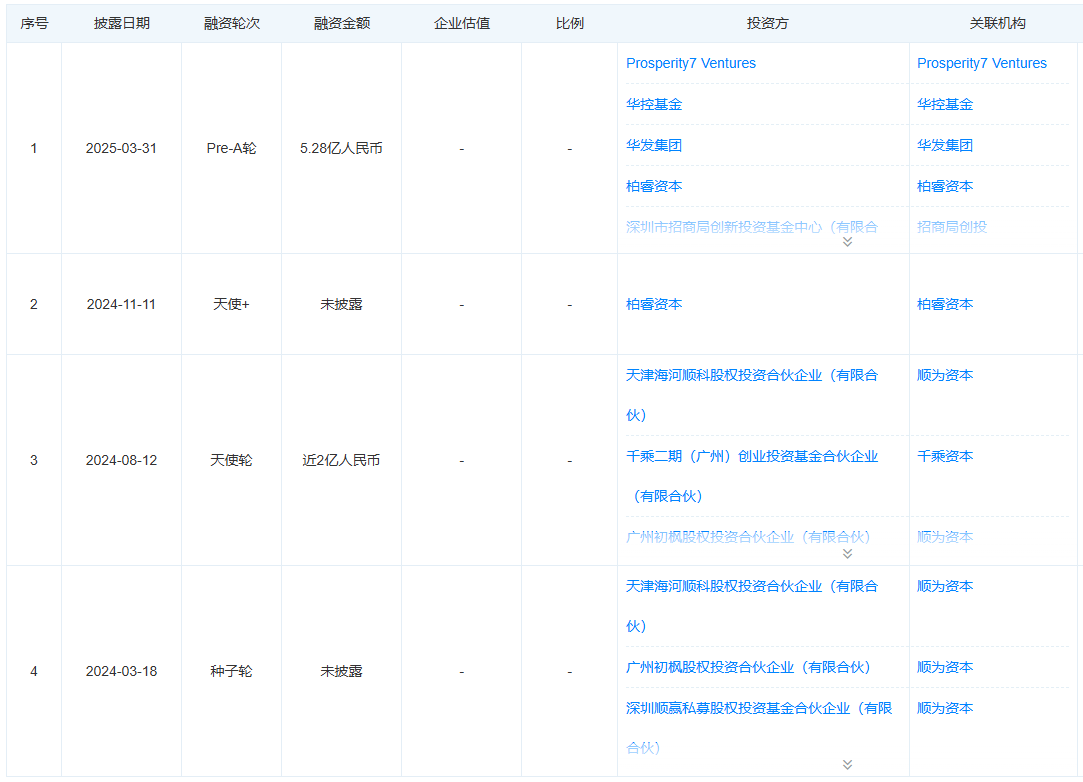Expand investor list in row 3 (天使轮)
The height and width of the screenshot is (782, 1083).
click(x=847, y=554)
